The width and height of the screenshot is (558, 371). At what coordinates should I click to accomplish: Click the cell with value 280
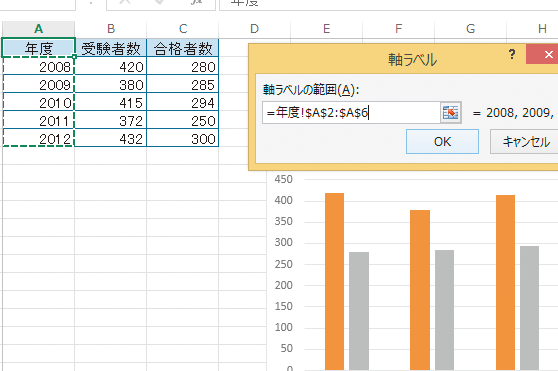point(183,66)
